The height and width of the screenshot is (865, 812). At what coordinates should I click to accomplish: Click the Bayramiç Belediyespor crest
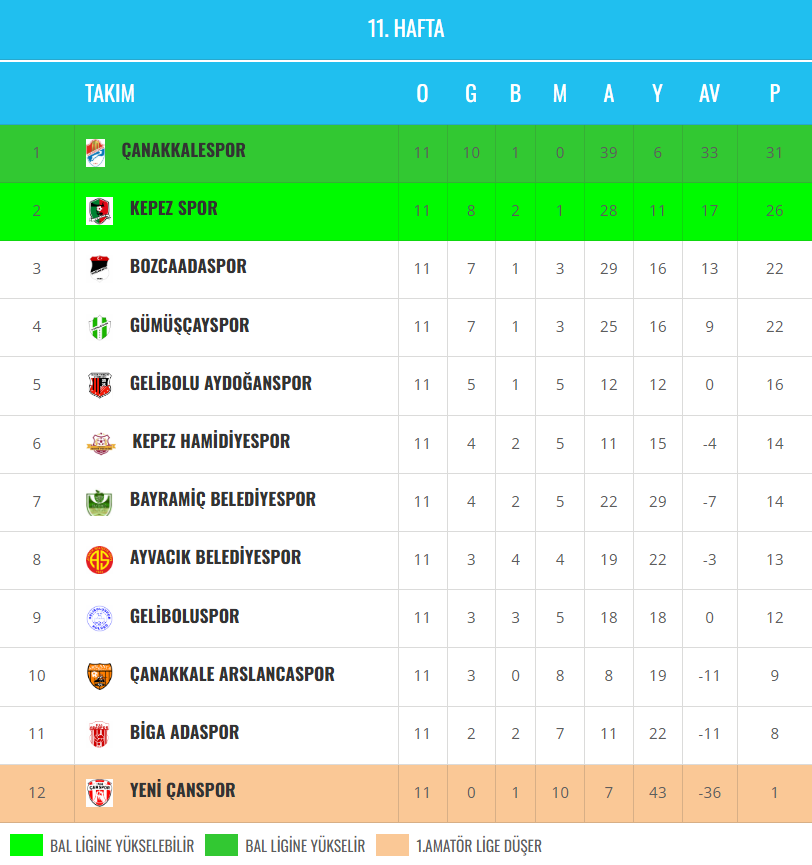[99, 501]
